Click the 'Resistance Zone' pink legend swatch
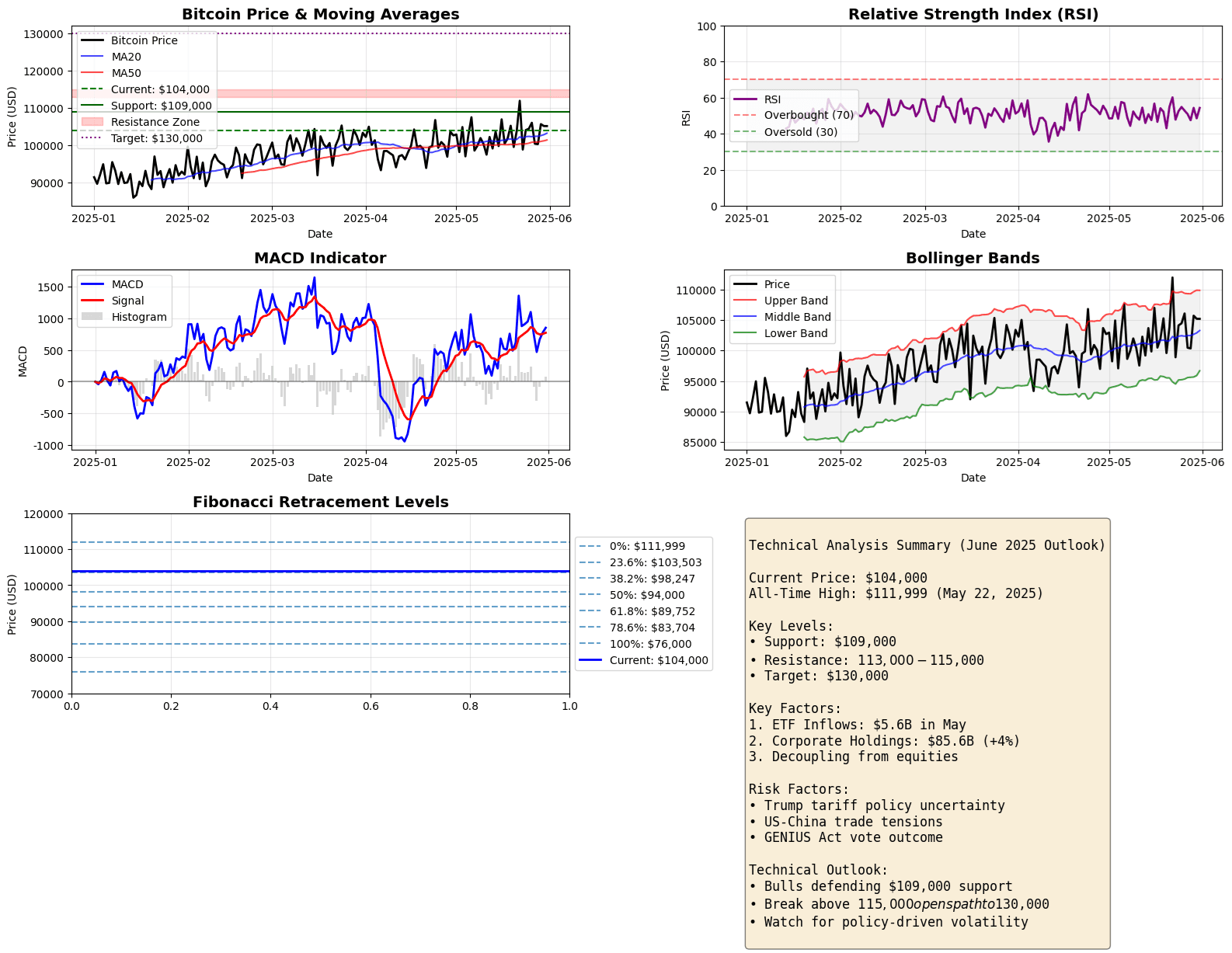The height and width of the screenshot is (953, 1232). [92, 122]
